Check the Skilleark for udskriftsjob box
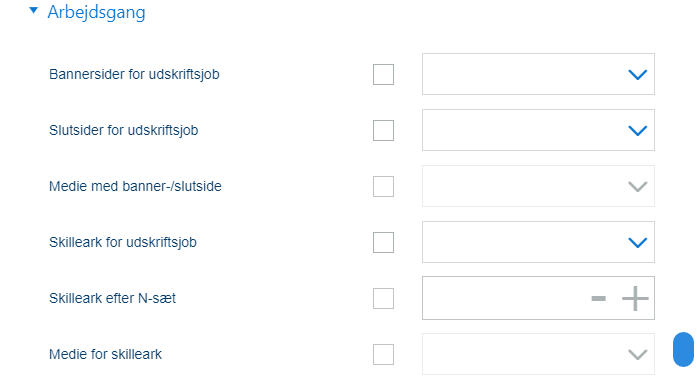 [383, 242]
